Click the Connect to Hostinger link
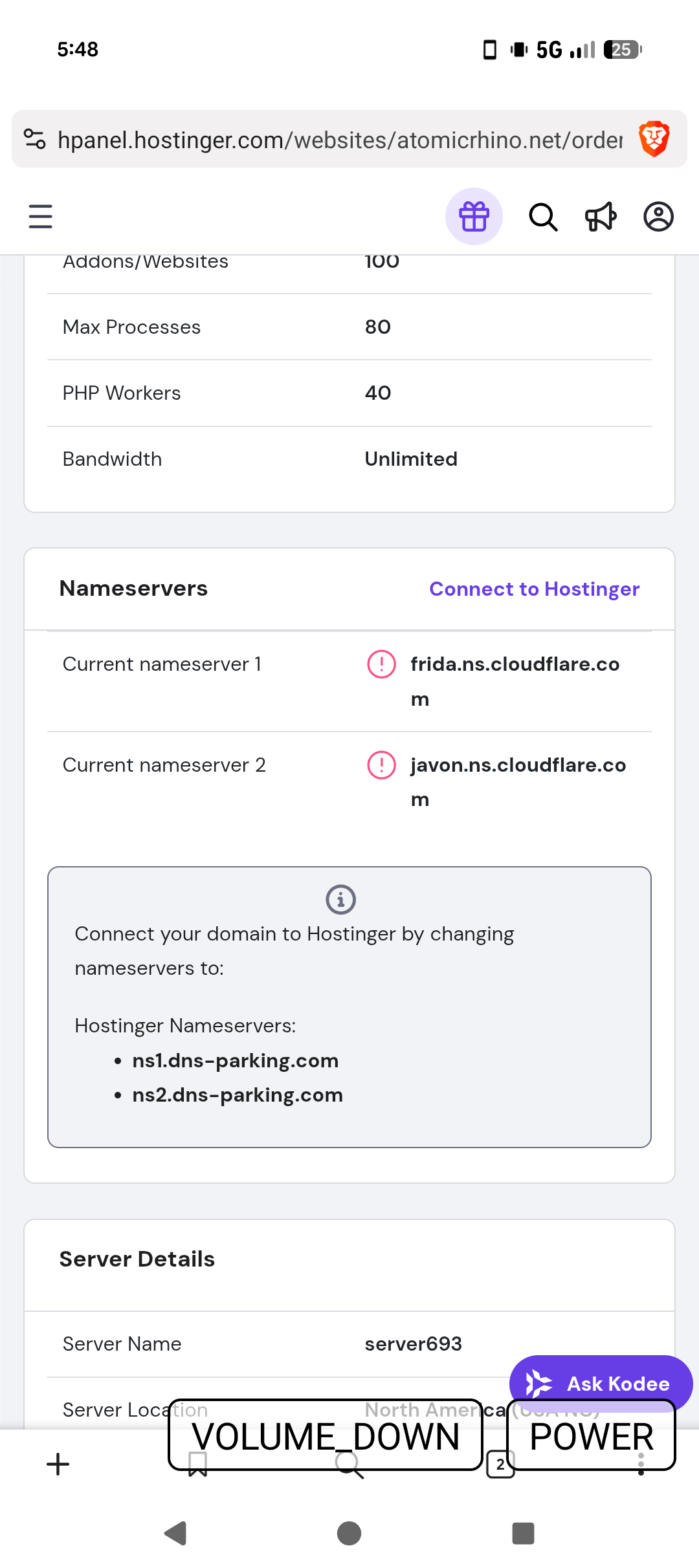 click(534, 589)
